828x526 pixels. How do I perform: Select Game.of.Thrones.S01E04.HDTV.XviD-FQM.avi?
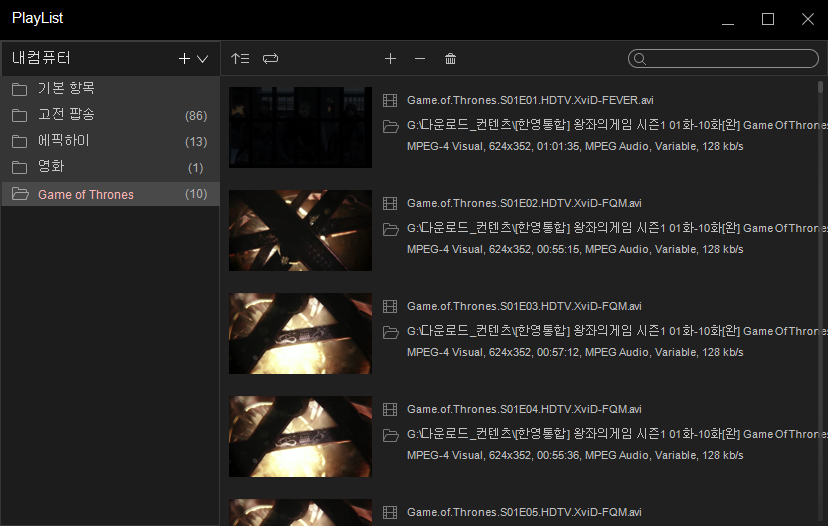pyautogui.click(x=524, y=409)
